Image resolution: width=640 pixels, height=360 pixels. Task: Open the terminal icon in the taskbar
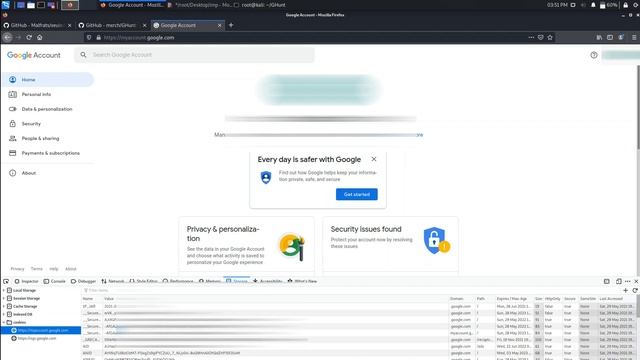point(41,5)
